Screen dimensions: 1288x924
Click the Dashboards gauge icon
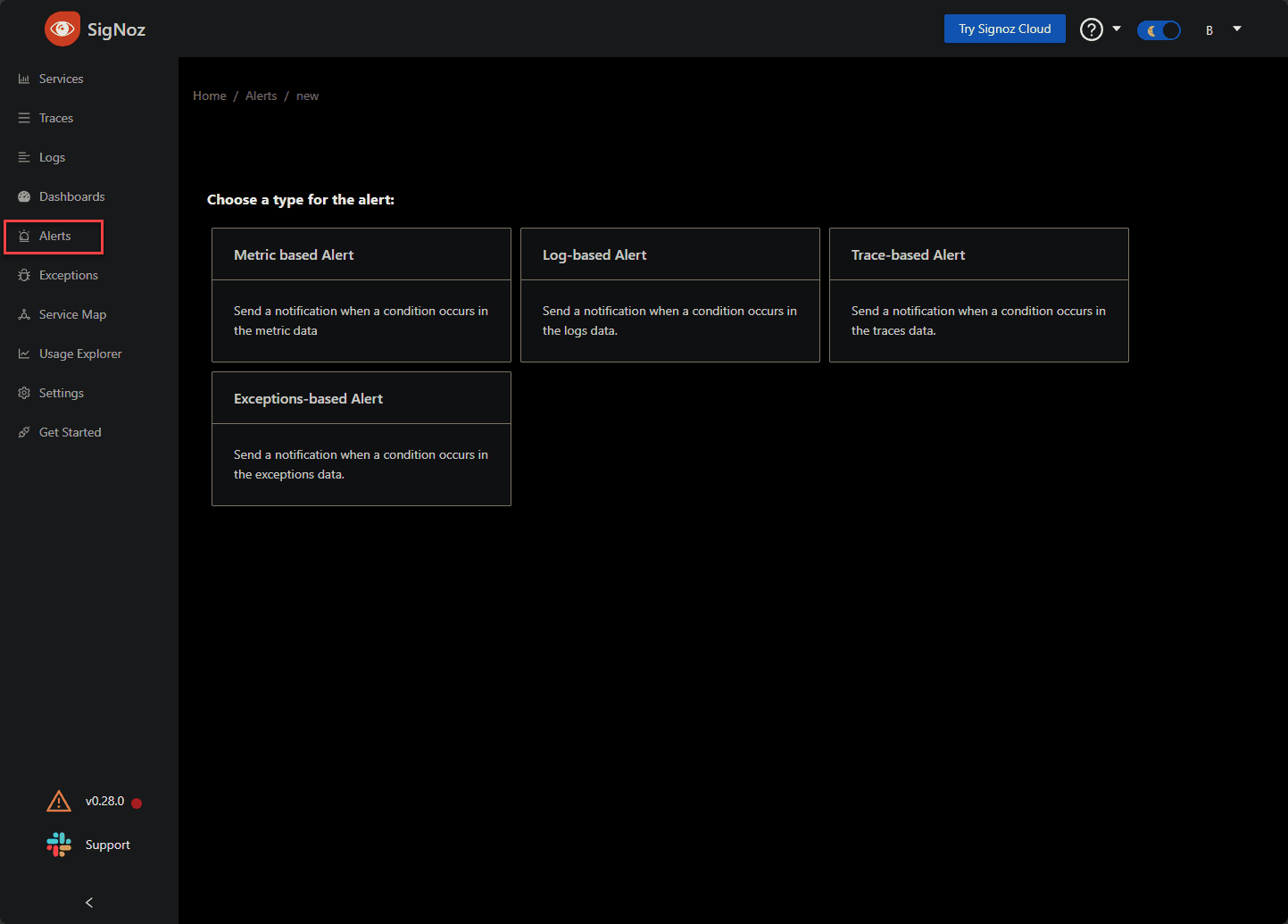point(24,196)
